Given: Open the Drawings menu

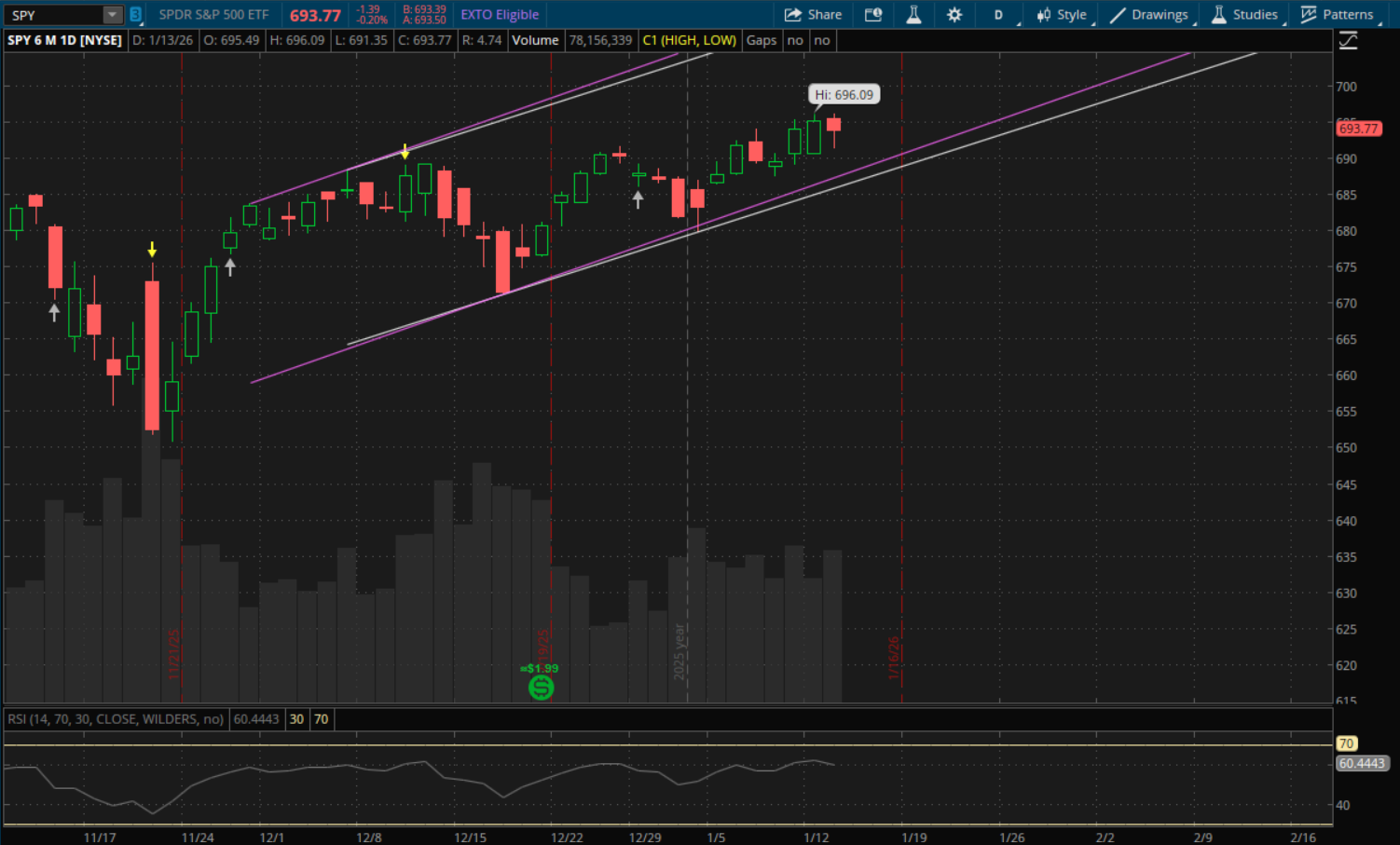Looking at the screenshot, I should (x=1149, y=15).
